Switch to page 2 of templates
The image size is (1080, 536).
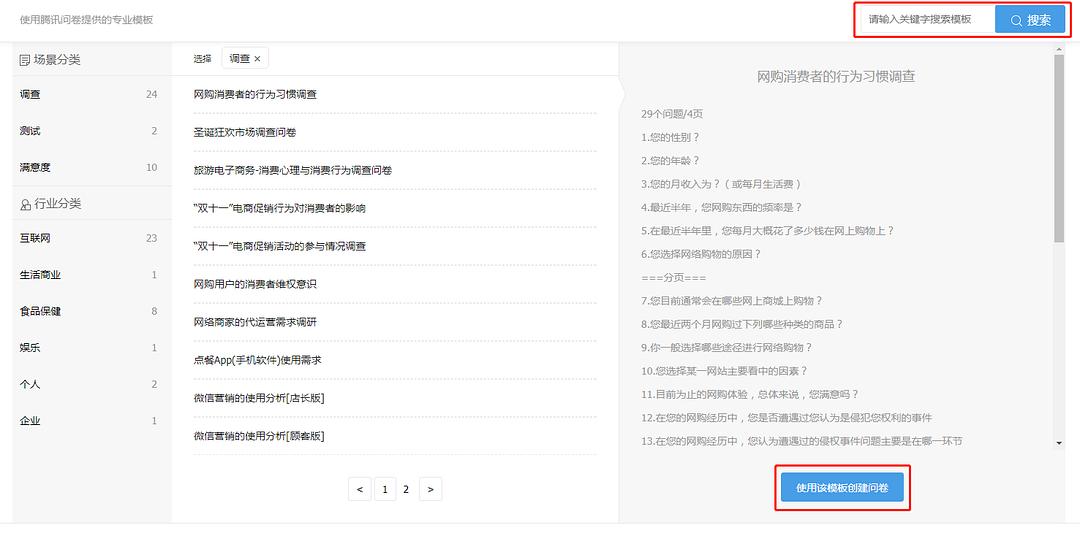pyautogui.click(x=406, y=489)
